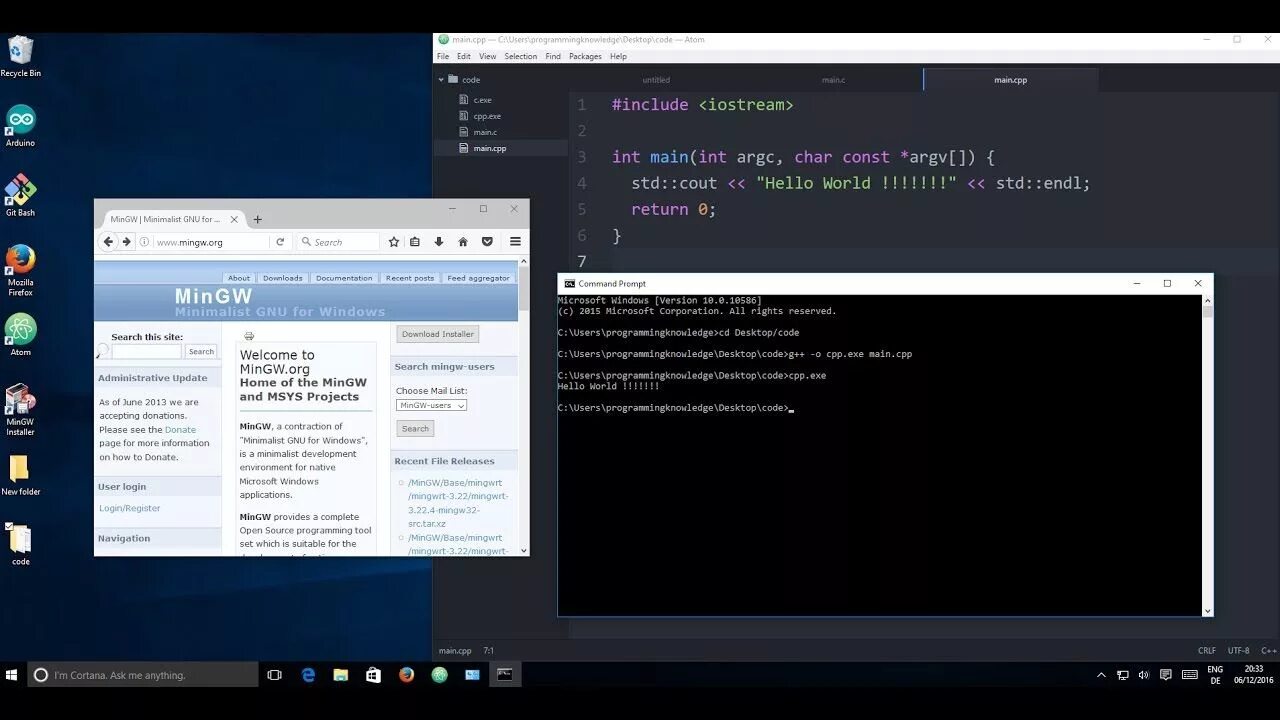Switch to the main.c tab in Atom
Viewport: 1280px width, 720px height.
pyautogui.click(x=833, y=80)
